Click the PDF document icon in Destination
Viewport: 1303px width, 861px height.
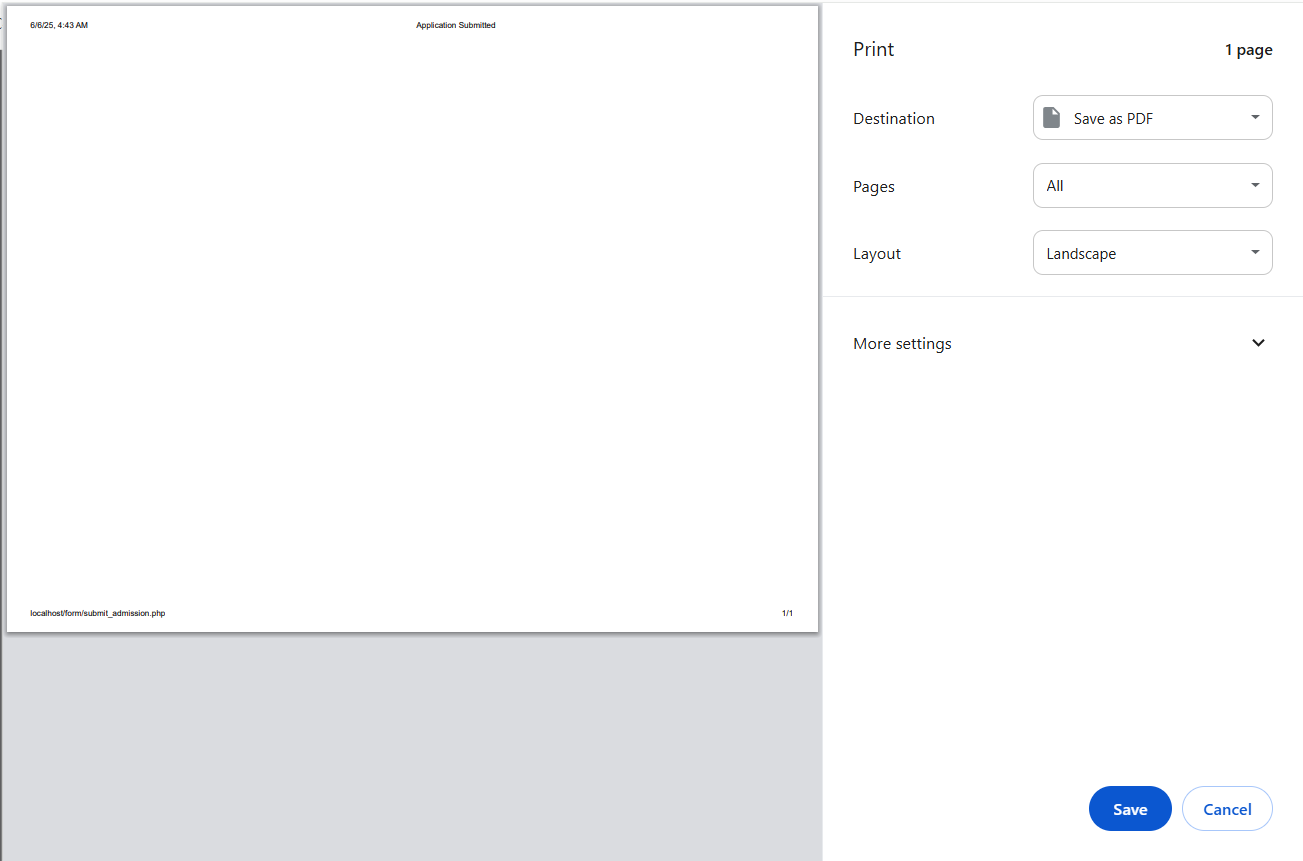[x=1051, y=118]
